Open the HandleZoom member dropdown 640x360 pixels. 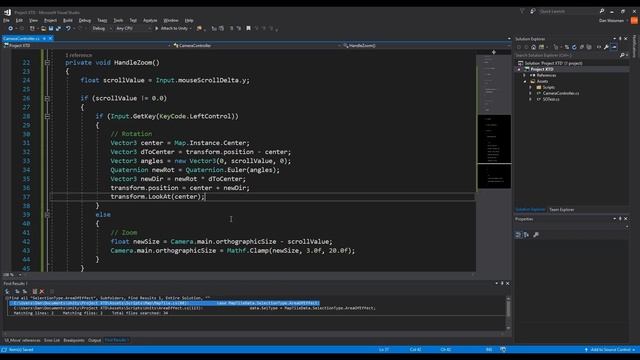coord(427,46)
